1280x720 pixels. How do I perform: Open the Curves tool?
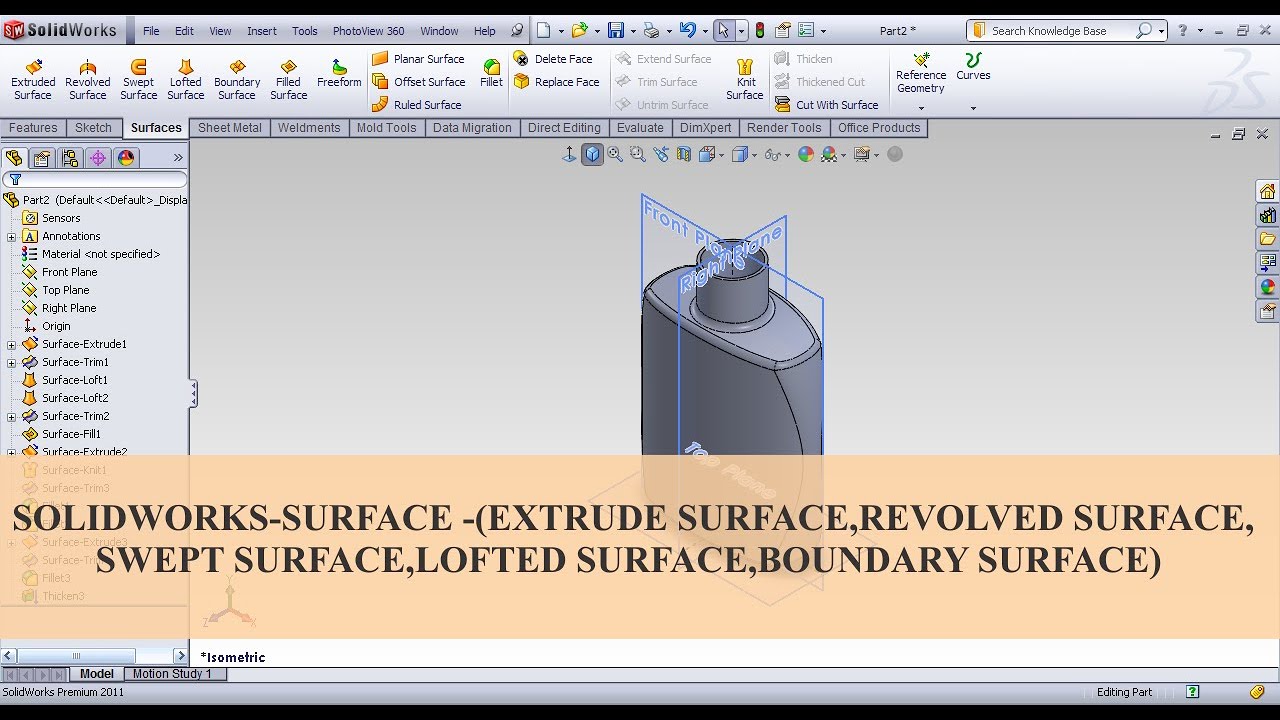973,67
